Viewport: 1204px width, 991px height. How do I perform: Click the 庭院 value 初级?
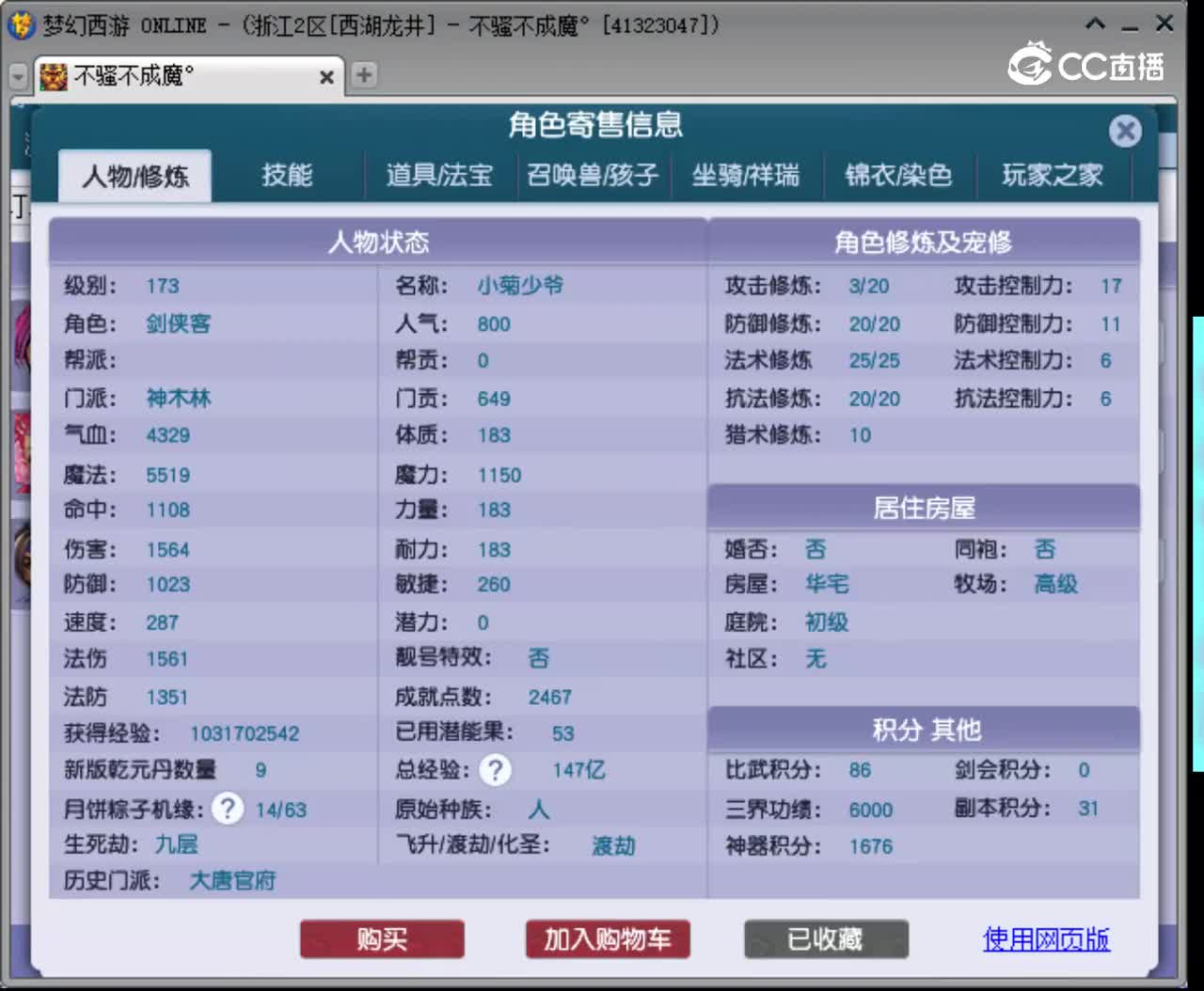(x=828, y=622)
